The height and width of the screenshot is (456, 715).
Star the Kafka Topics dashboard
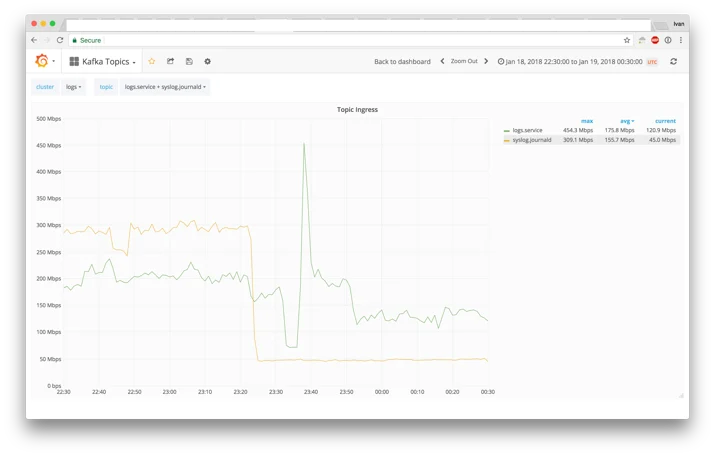(x=152, y=61)
